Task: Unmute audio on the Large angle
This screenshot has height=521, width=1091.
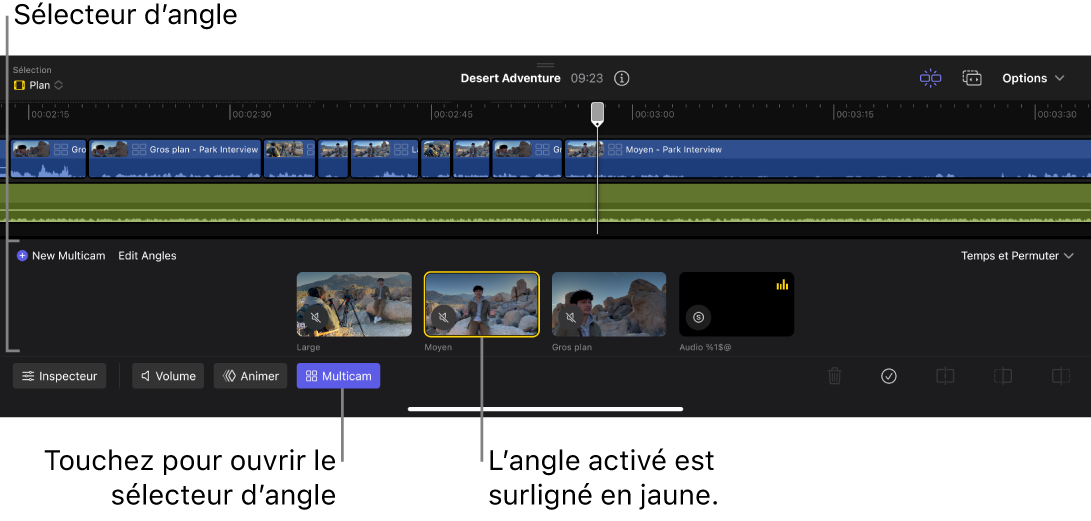Action: pos(316,318)
